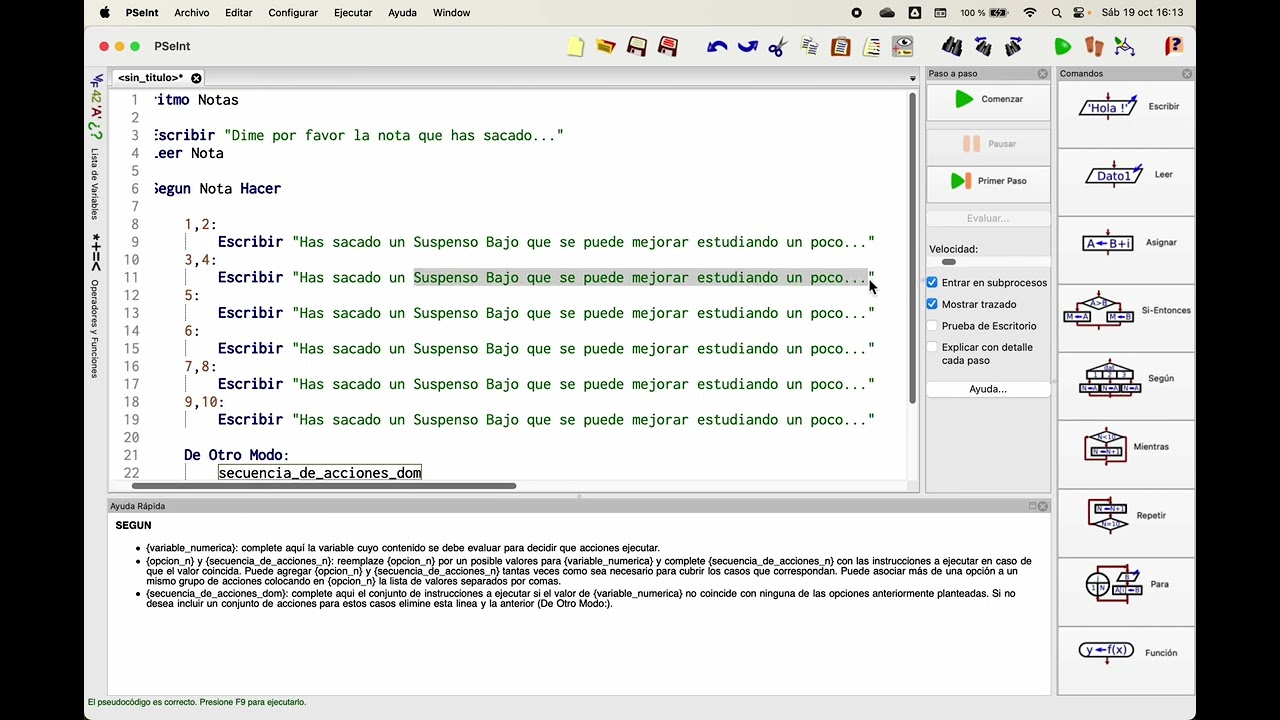This screenshot has height=720, width=1280.
Task: Open Find with the binoculars icon
Action: pyautogui.click(x=952, y=47)
